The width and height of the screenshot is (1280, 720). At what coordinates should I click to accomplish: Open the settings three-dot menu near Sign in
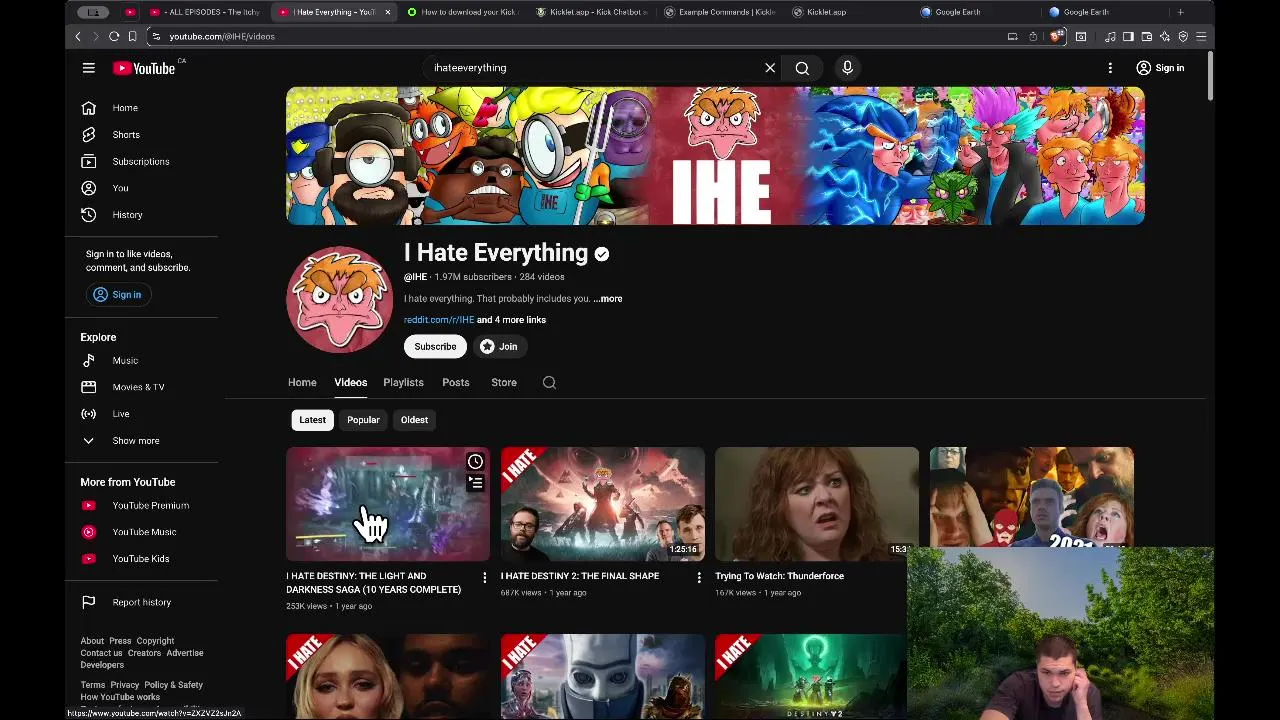(x=1110, y=68)
